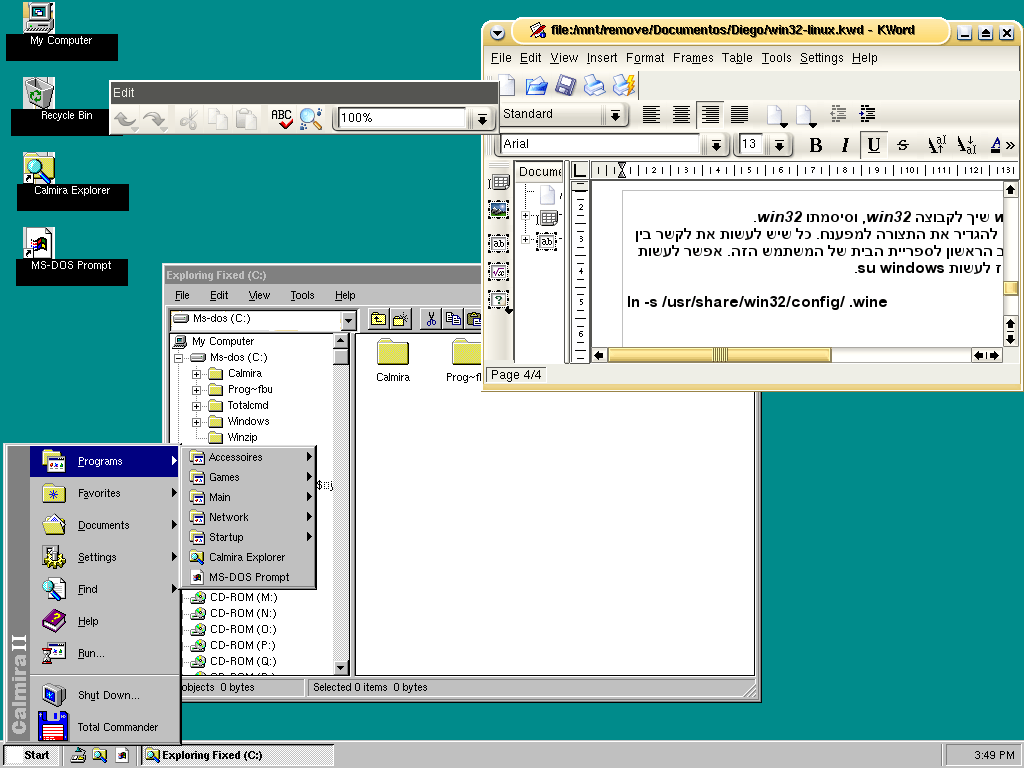The image size is (1024, 768).
Task: Click the Recycle Bin desktop icon
Action: [40, 93]
